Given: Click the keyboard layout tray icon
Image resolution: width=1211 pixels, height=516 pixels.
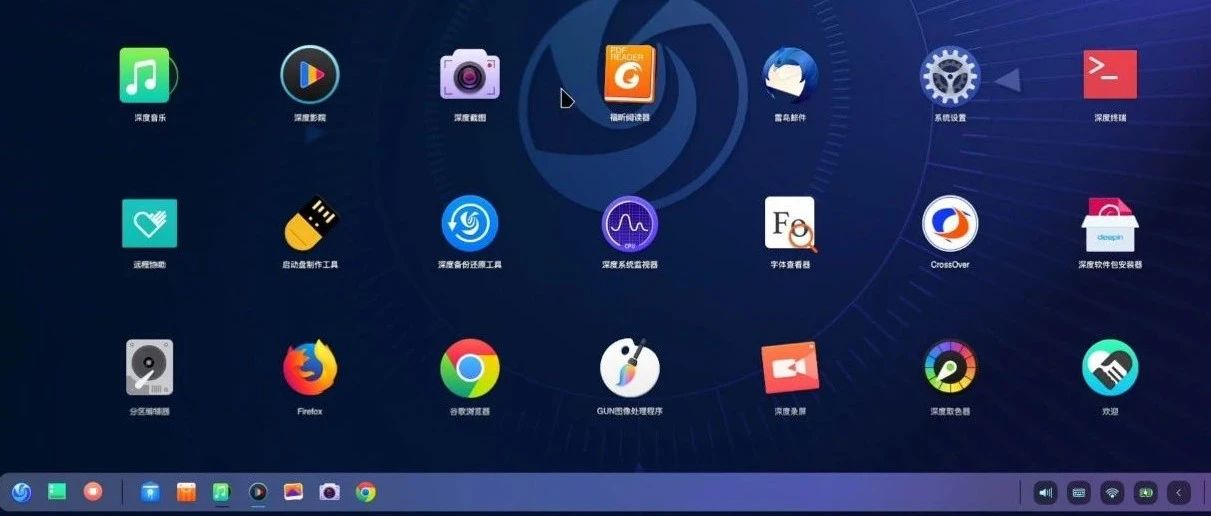Looking at the screenshot, I should (x=1079, y=492).
